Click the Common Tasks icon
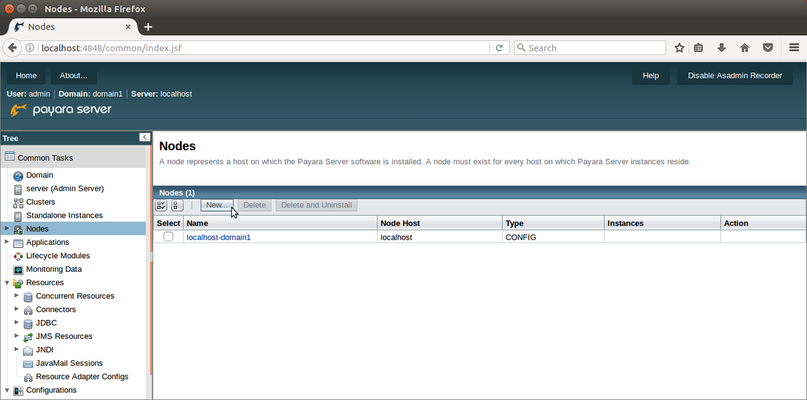This screenshot has height=400, width=807. pos(10,157)
